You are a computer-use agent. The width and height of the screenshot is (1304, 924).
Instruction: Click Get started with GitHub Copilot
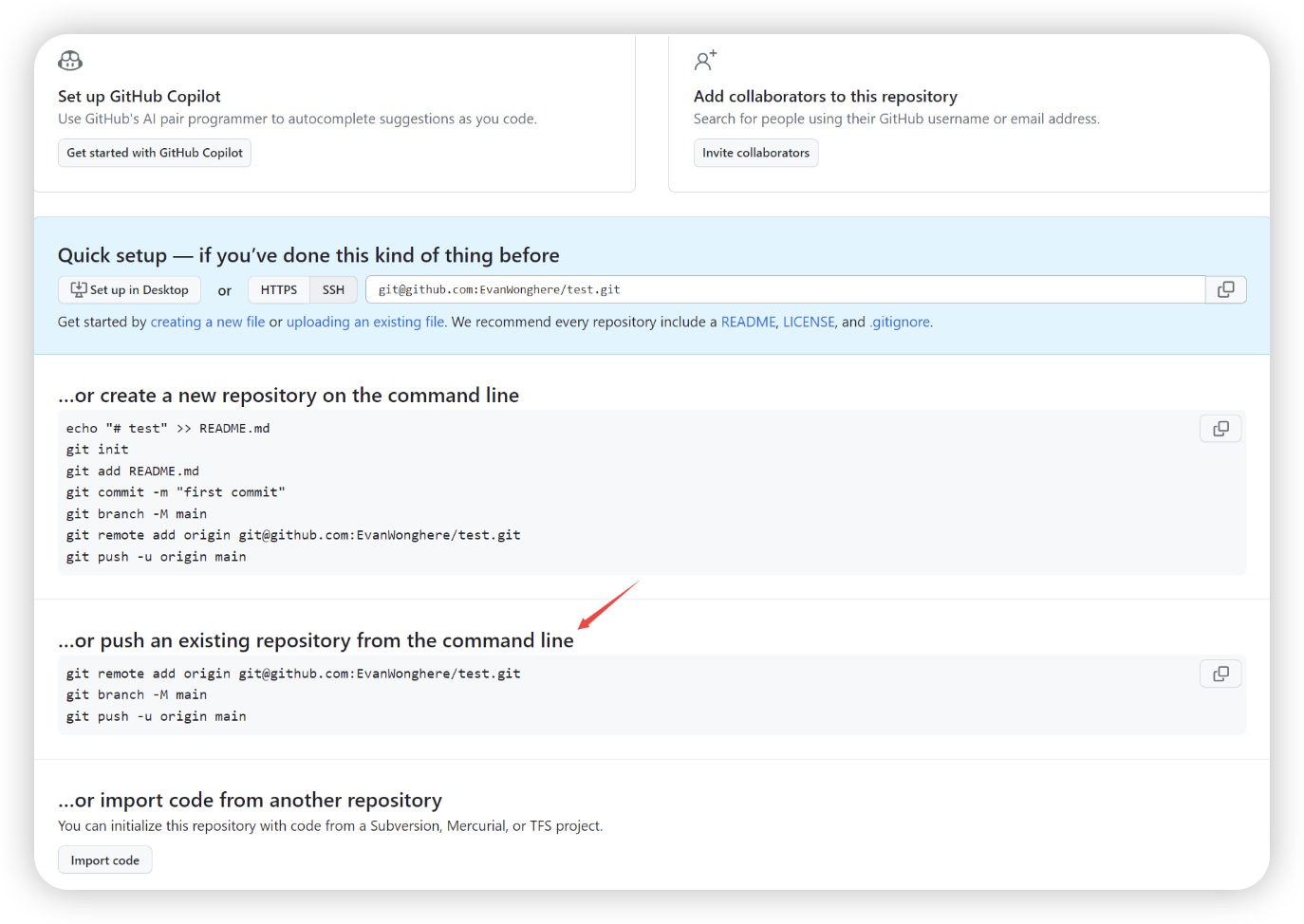pyautogui.click(x=155, y=153)
